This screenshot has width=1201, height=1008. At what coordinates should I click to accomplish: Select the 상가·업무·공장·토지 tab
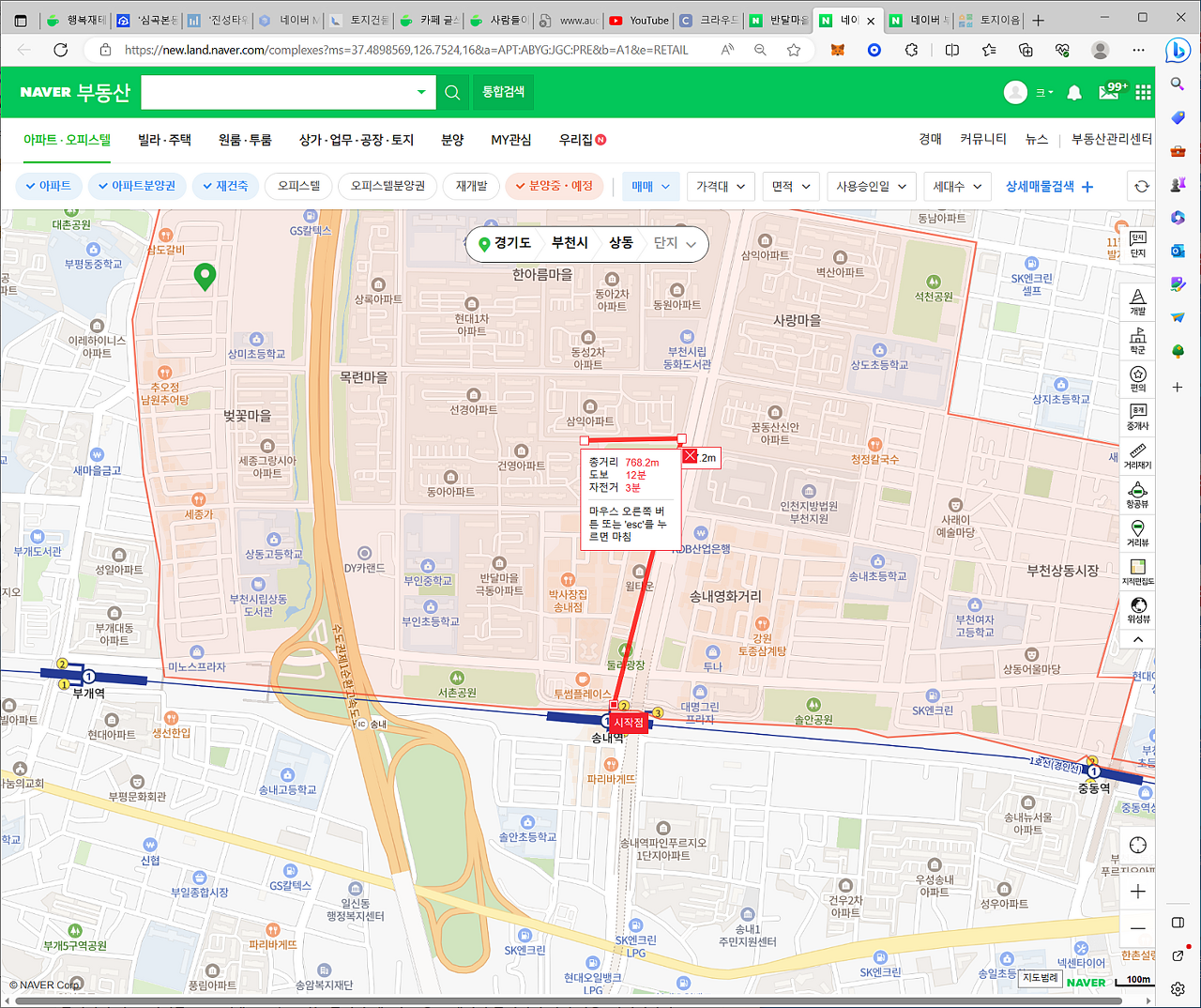(x=357, y=140)
